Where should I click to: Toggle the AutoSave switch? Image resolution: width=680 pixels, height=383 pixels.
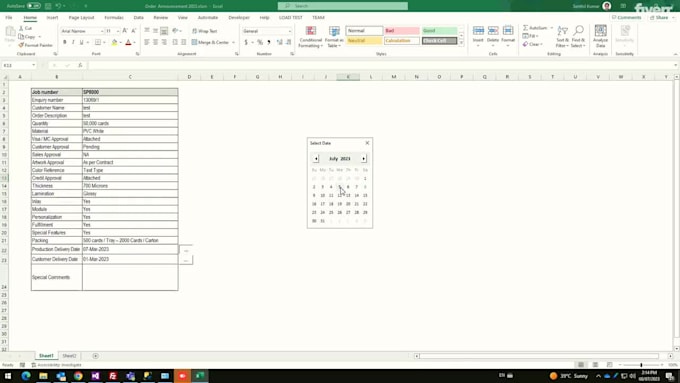[x=34, y=6]
